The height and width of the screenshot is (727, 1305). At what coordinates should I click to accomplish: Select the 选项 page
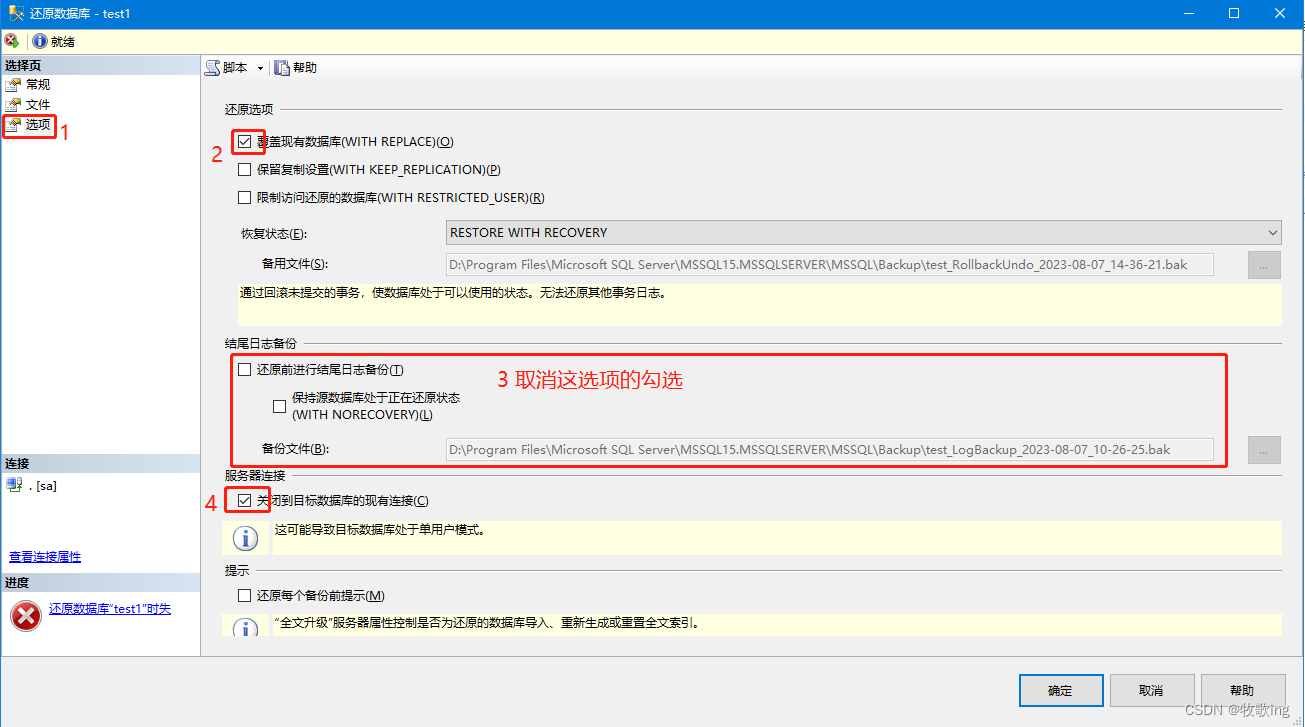[38, 125]
